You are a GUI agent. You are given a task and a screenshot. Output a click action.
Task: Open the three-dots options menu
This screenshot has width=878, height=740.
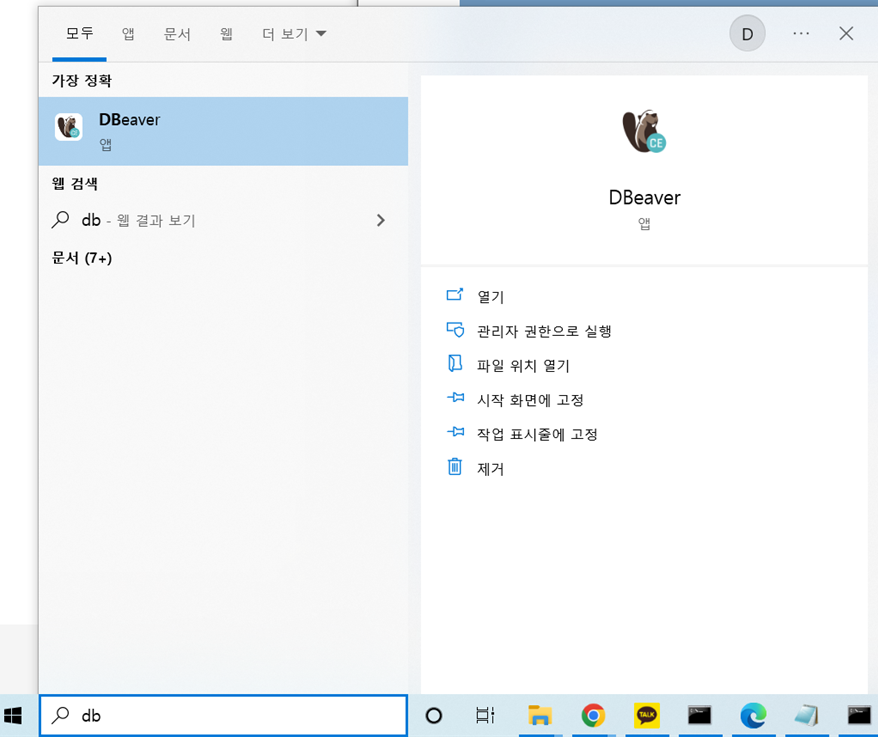tap(801, 34)
